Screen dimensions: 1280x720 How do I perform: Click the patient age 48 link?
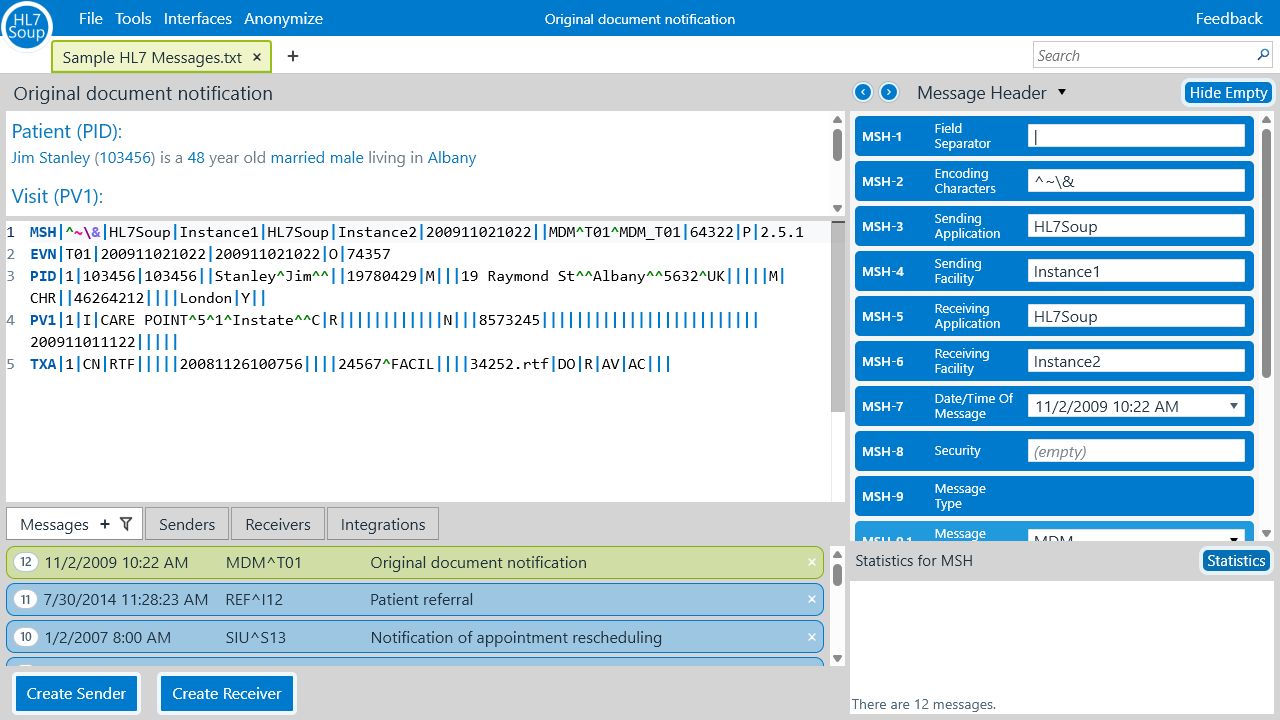pyautogui.click(x=196, y=157)
